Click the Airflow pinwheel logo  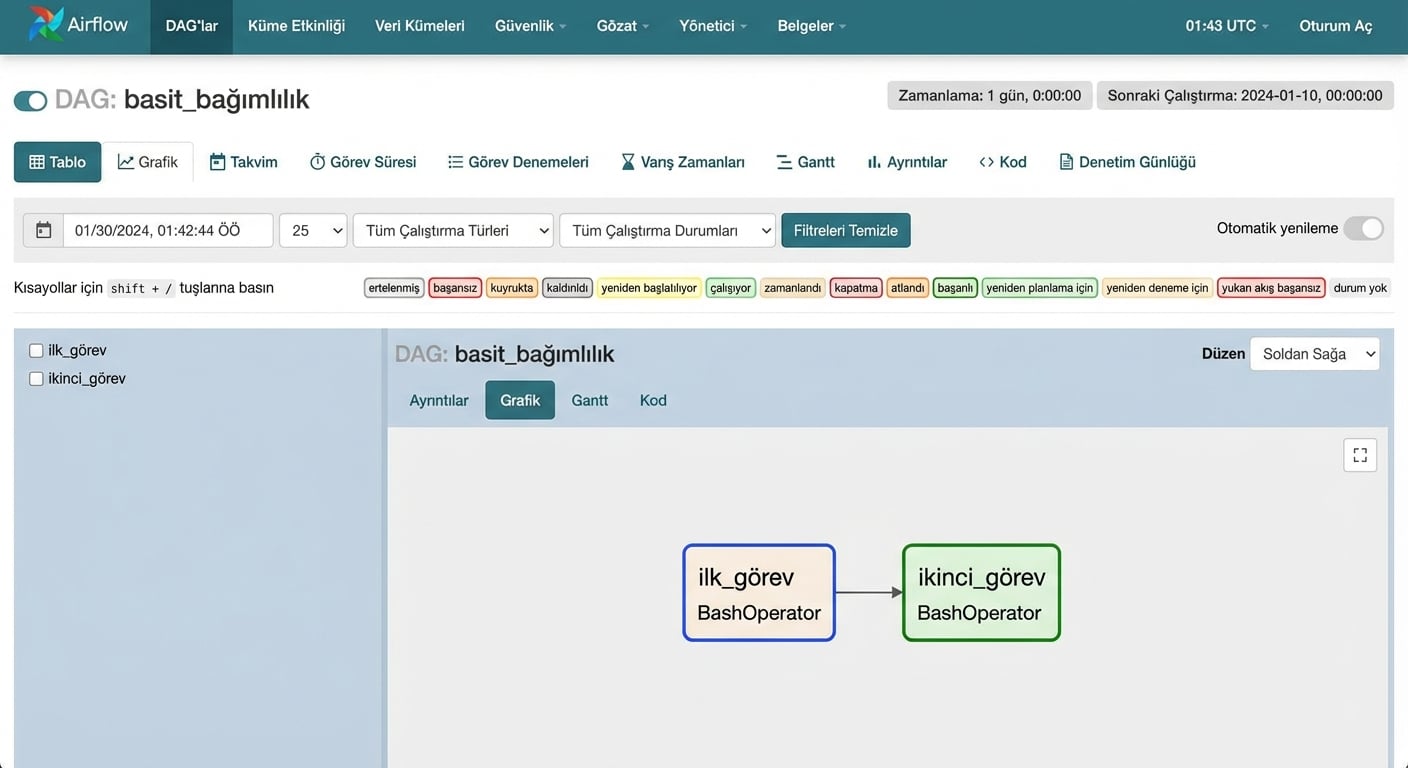[x=46, y=24]
